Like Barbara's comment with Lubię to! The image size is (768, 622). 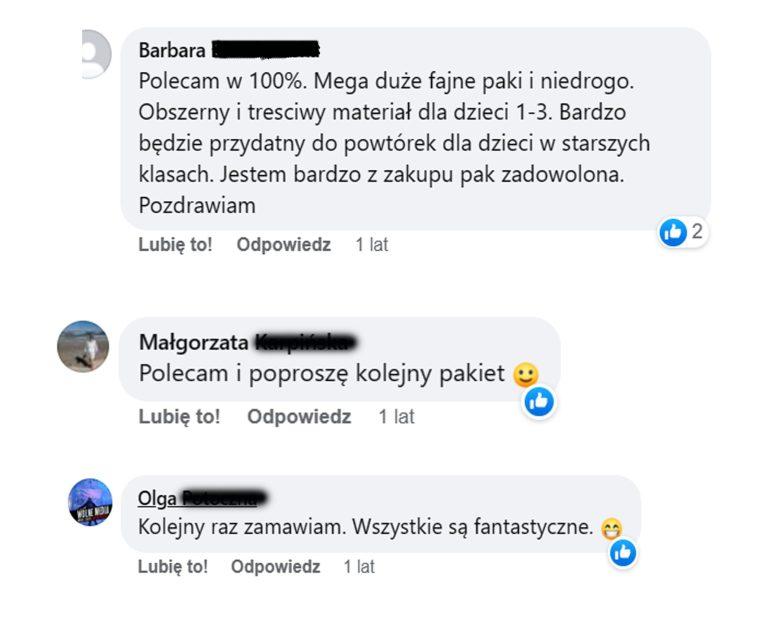point(175,244)
